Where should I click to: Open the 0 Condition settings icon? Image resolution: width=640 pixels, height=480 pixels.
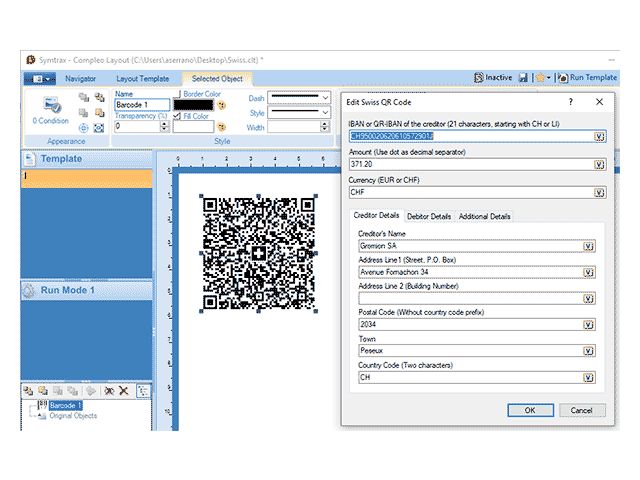pyautogui.click(x=52, y=105)
